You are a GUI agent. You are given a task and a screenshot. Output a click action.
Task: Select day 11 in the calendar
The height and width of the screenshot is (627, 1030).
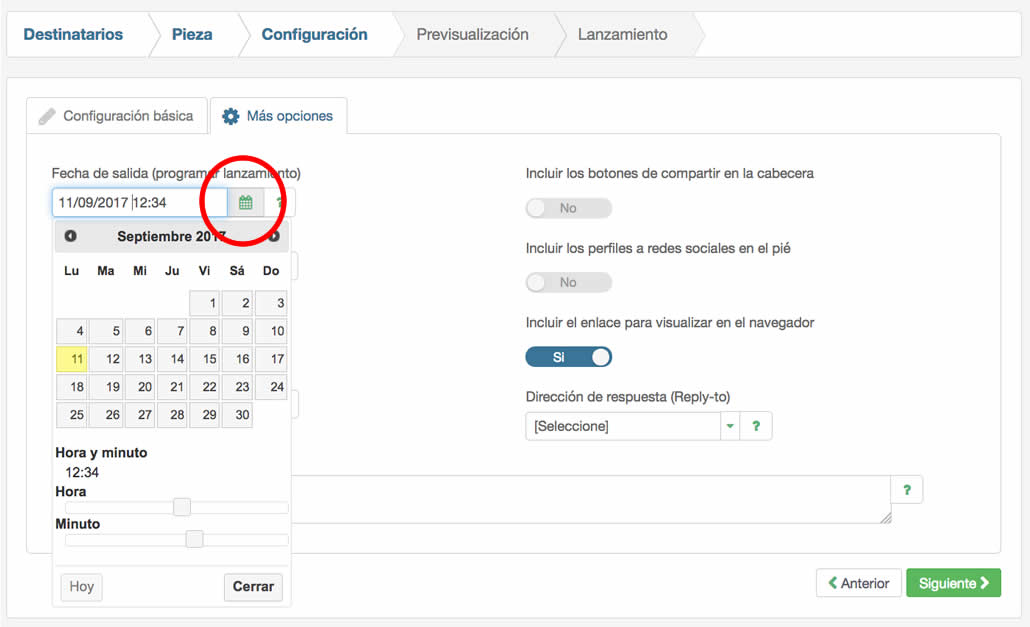pyautogui.click(x=71, y=358)
